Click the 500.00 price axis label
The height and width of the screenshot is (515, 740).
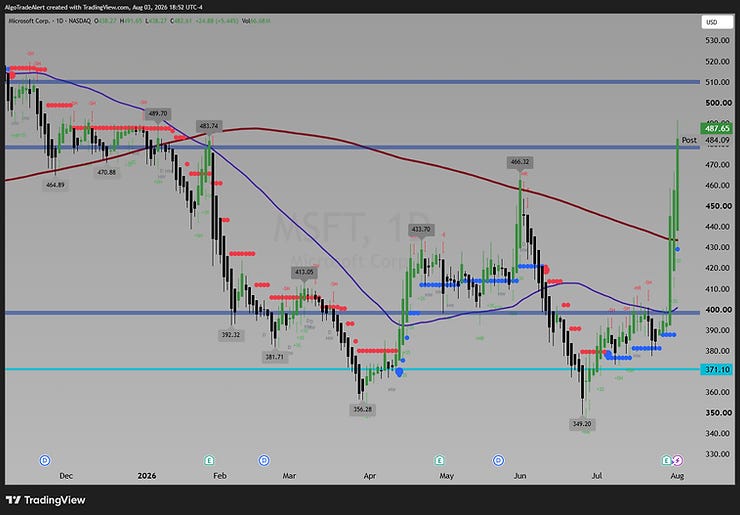(x=717, y=103)
